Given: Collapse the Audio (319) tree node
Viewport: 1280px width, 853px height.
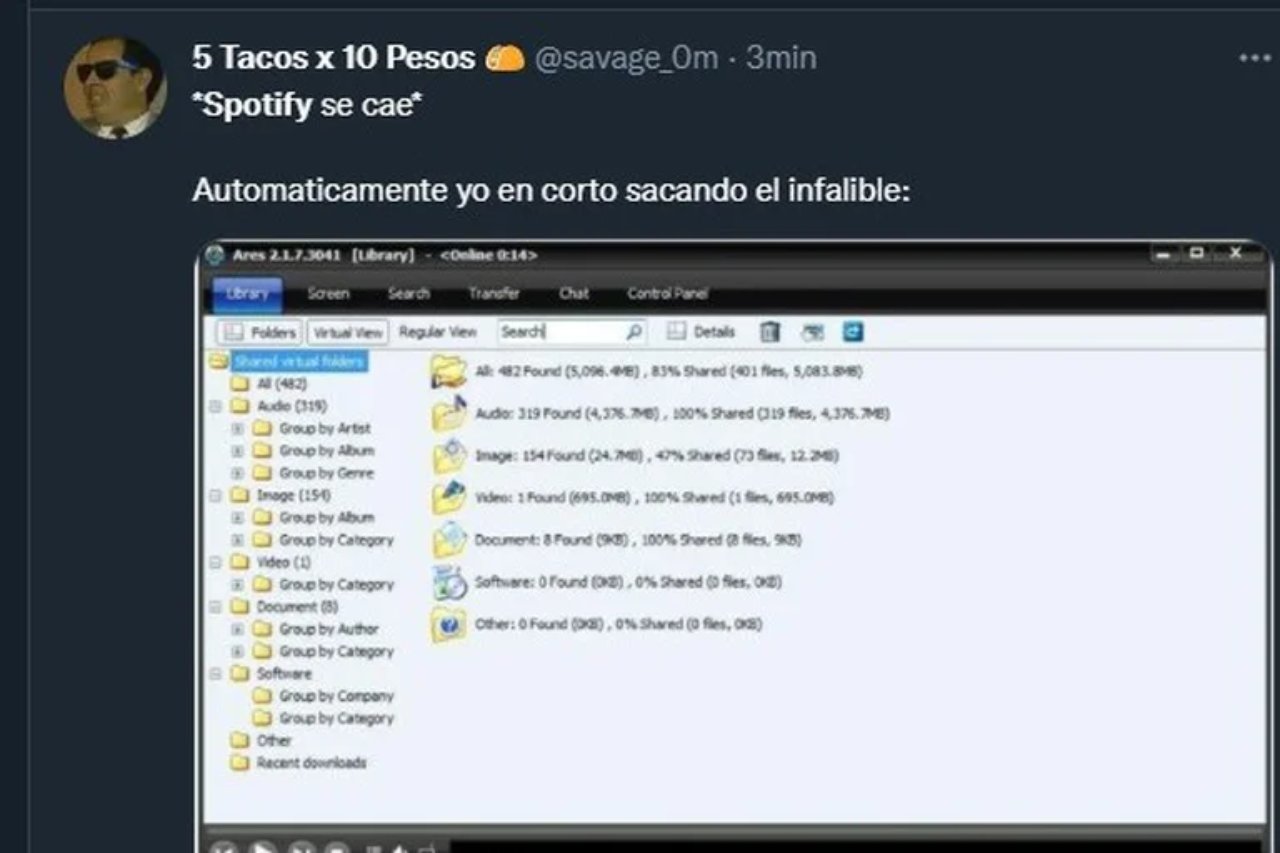Looking at the screenshot, I should tap(215, 406).
